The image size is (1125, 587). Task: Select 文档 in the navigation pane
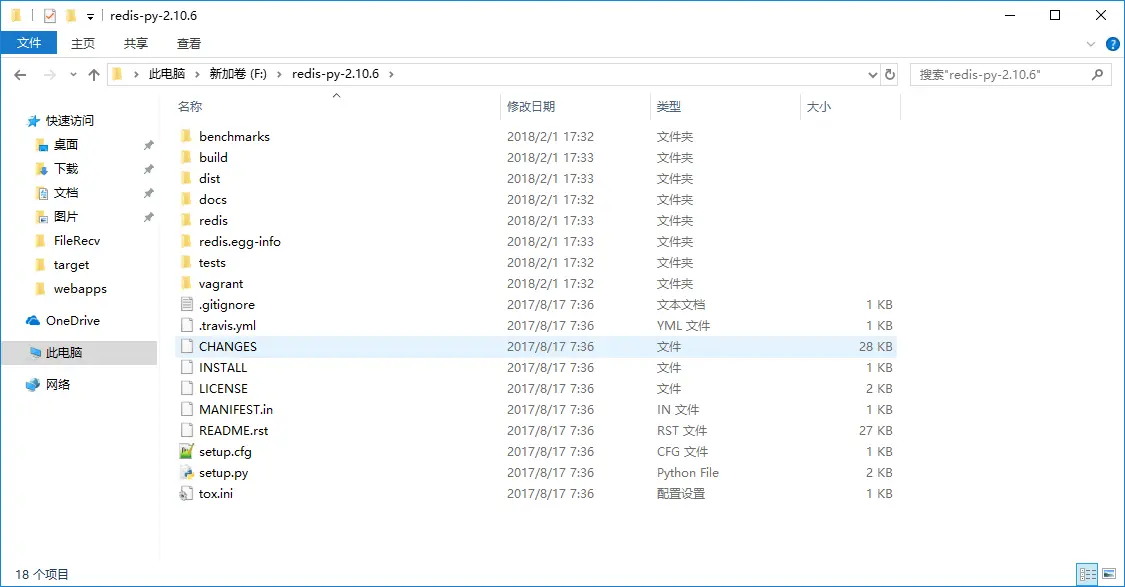(65, 193)
